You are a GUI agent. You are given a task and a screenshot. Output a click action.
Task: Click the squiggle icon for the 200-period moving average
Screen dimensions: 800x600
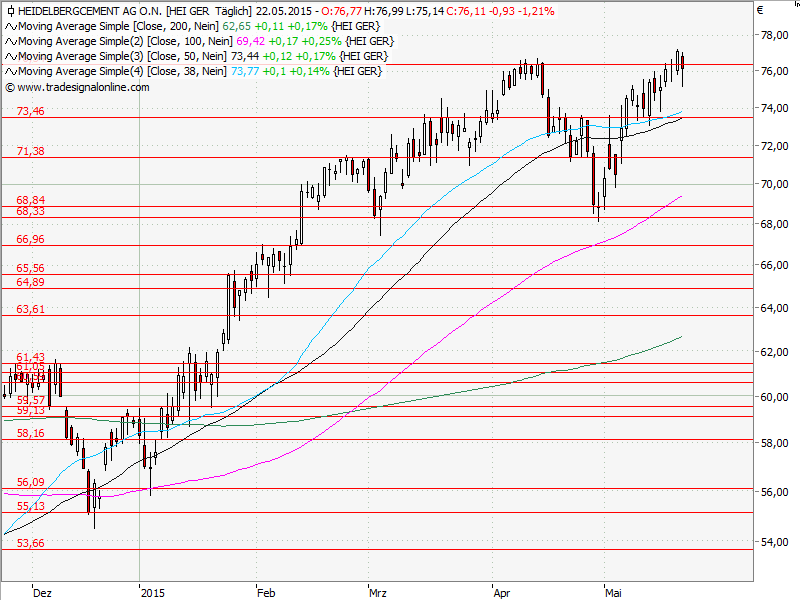coord(9,27)
